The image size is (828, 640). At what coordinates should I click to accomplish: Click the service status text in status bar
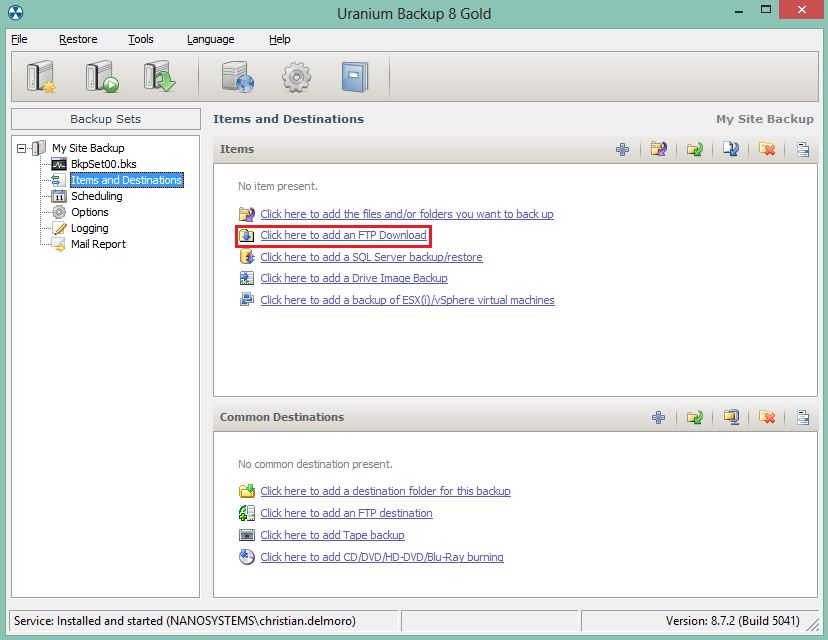coord(185,620)
